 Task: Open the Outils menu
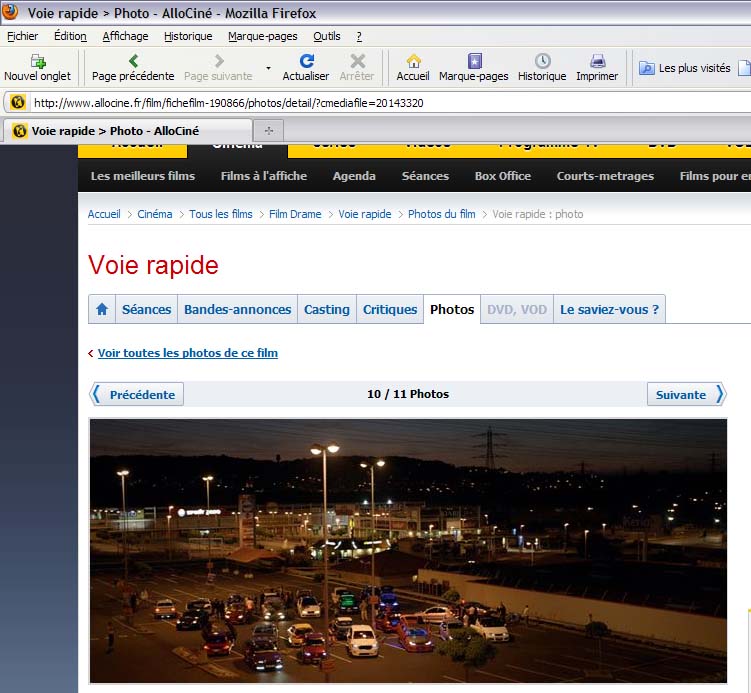point(327,36)
